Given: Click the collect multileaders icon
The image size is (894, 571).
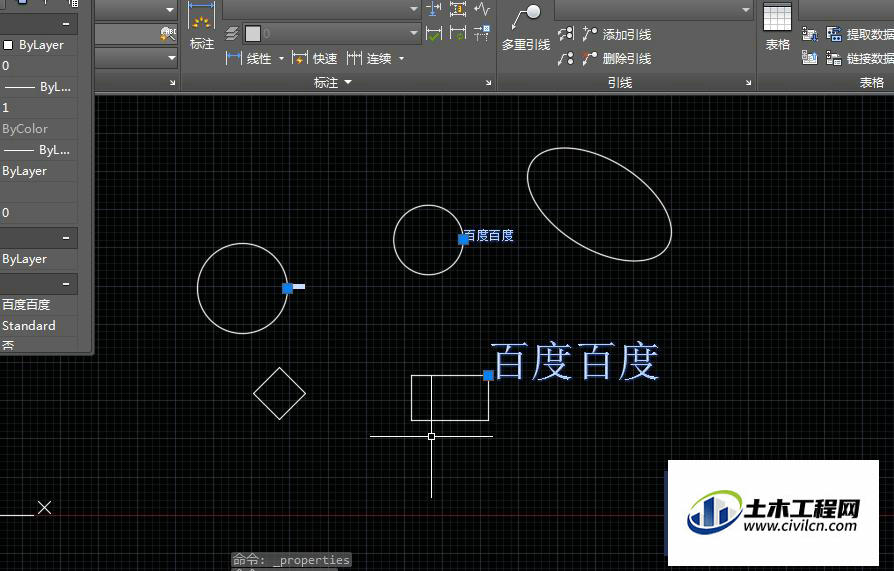Looking at the screenshot, I should coord(566,59).
